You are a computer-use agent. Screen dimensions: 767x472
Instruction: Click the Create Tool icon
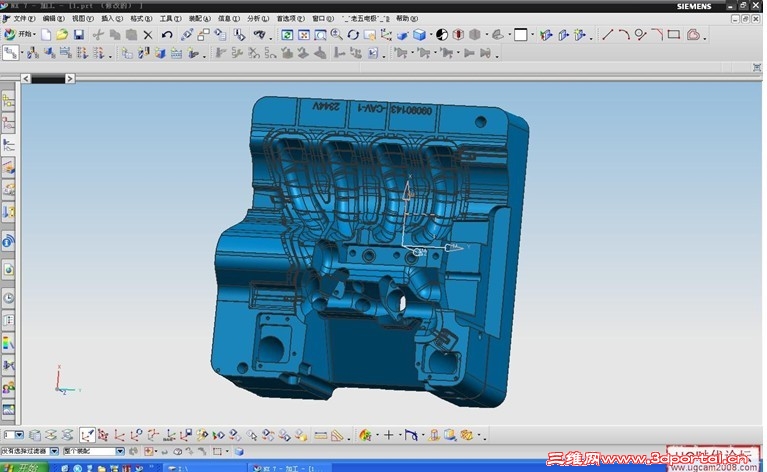pyautogui.click(x=143, y=53)
